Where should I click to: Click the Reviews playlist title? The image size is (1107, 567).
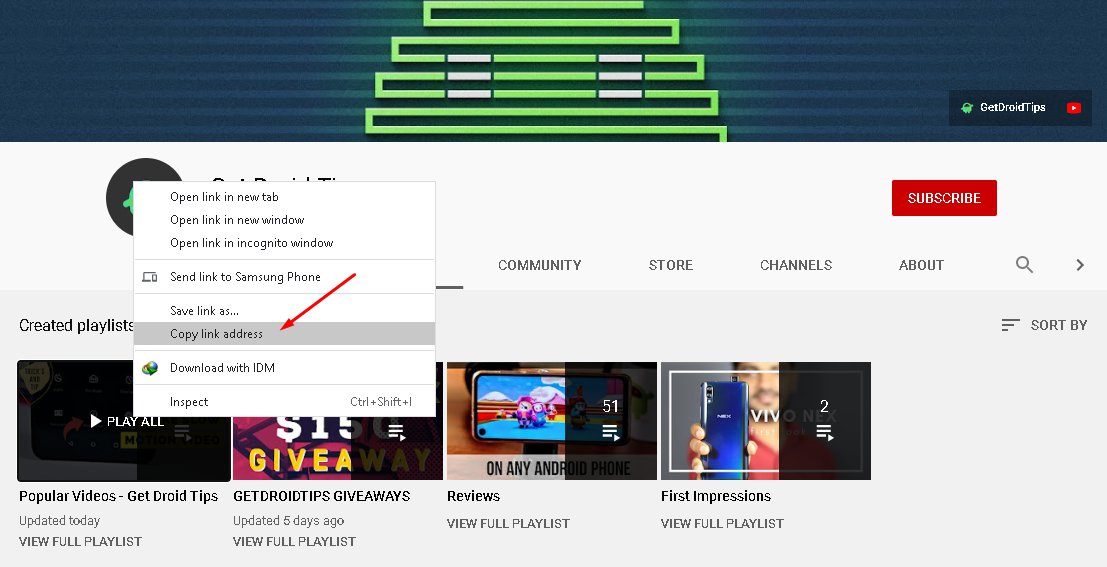point(473,496)
